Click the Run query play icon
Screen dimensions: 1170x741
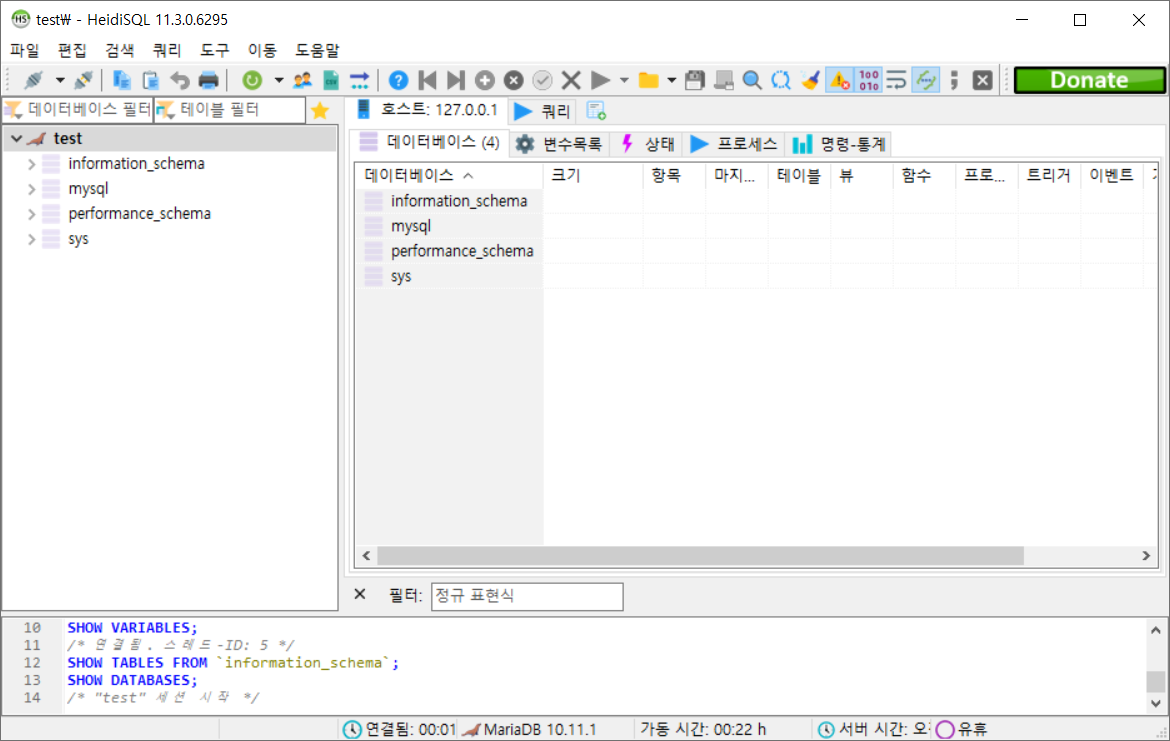[600, 80]
